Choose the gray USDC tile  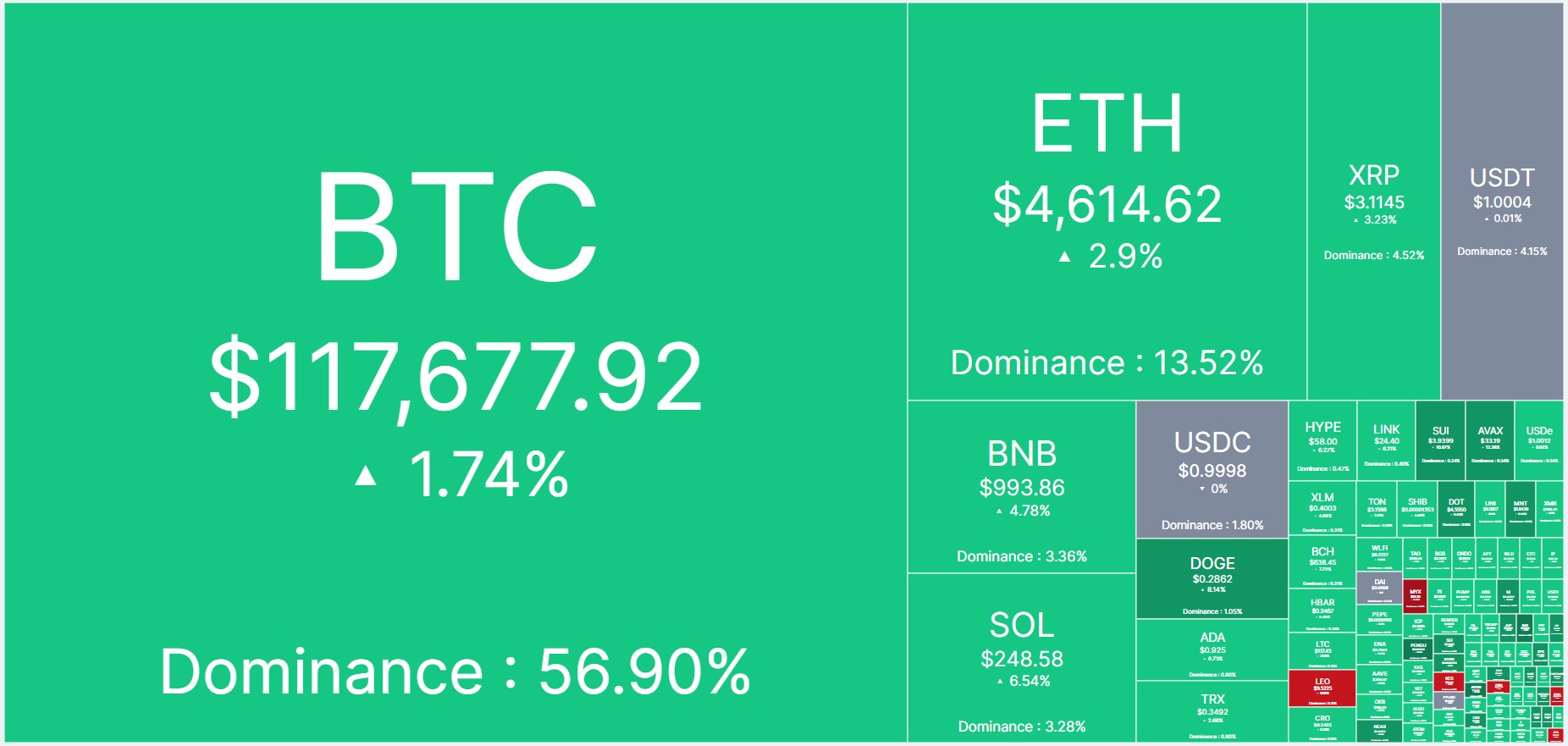pos(1212,470)
